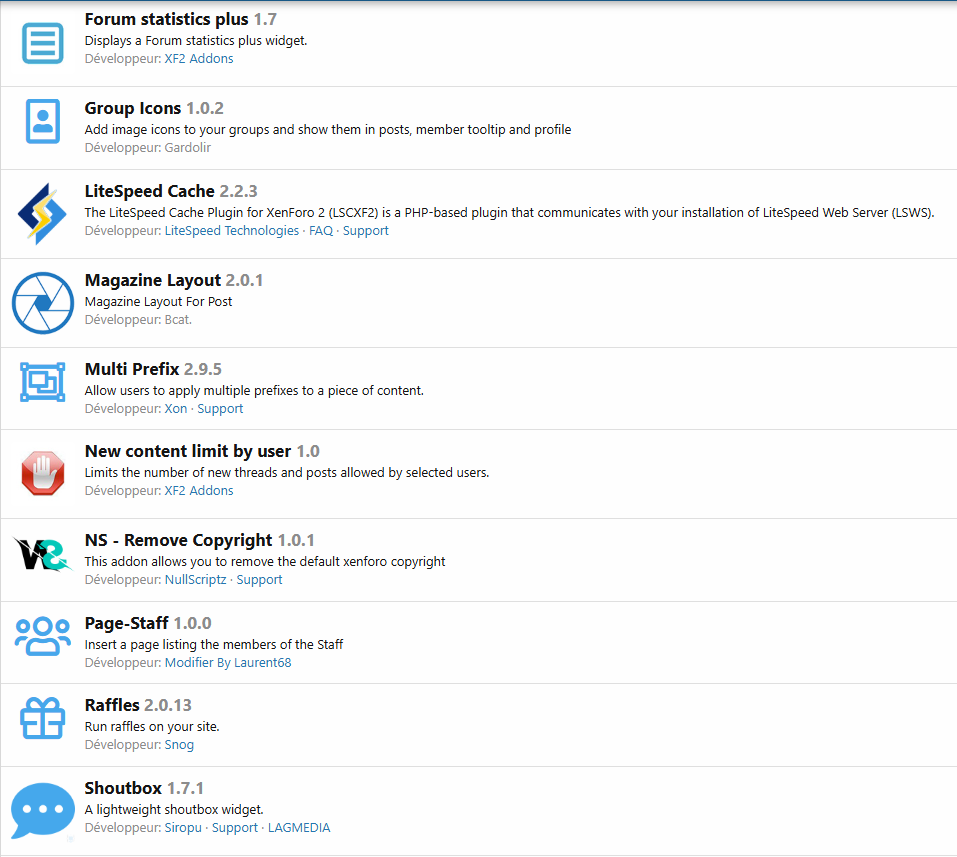Open the LAGMEDIA link
The width and height of the screenshot is (957, 857).
pyautogui.click(x=299, y=828)
